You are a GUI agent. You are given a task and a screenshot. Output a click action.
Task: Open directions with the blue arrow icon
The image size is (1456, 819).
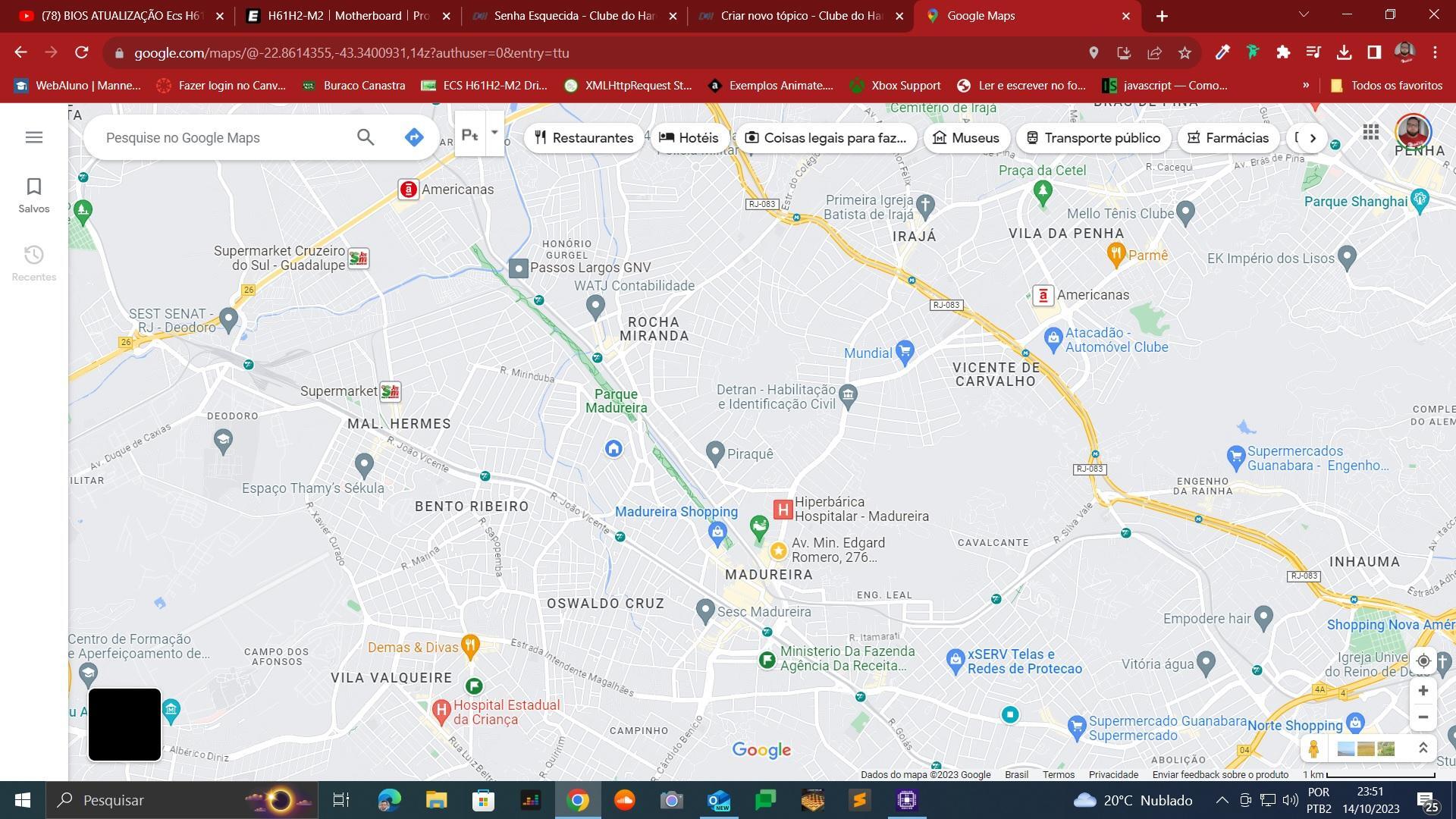tap(414, 137)
